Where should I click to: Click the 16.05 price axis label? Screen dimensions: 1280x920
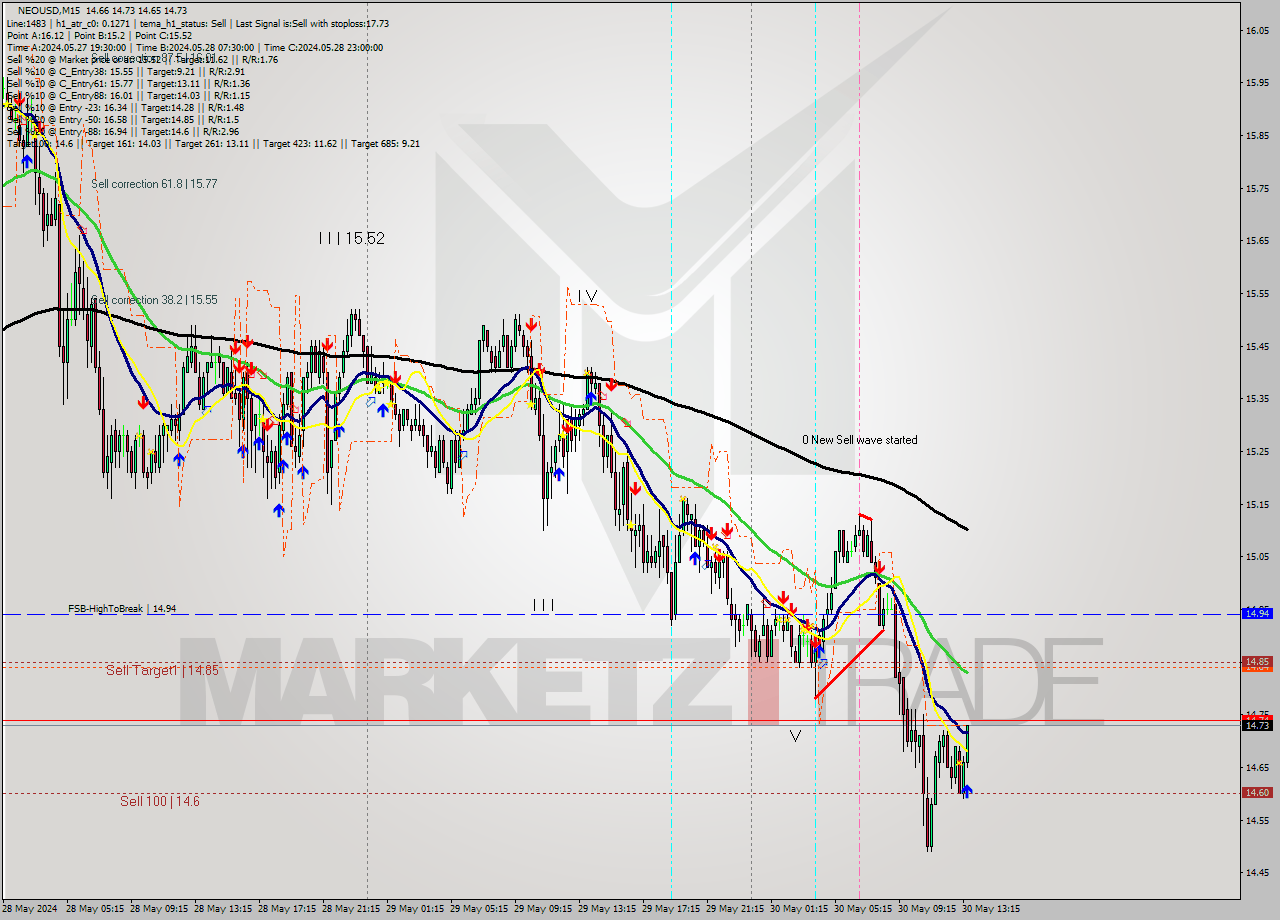coord(1257,30)
